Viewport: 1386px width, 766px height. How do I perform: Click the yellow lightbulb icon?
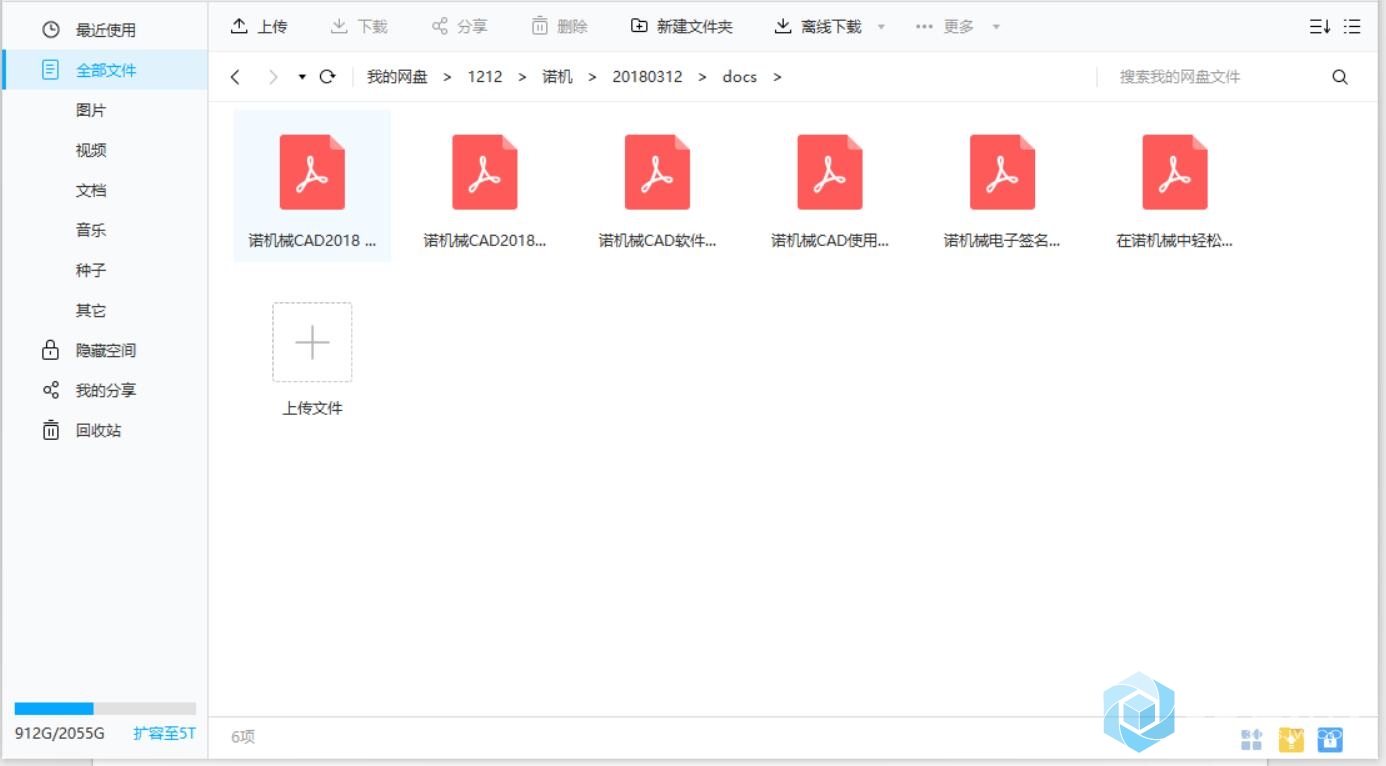point(1291,740)
